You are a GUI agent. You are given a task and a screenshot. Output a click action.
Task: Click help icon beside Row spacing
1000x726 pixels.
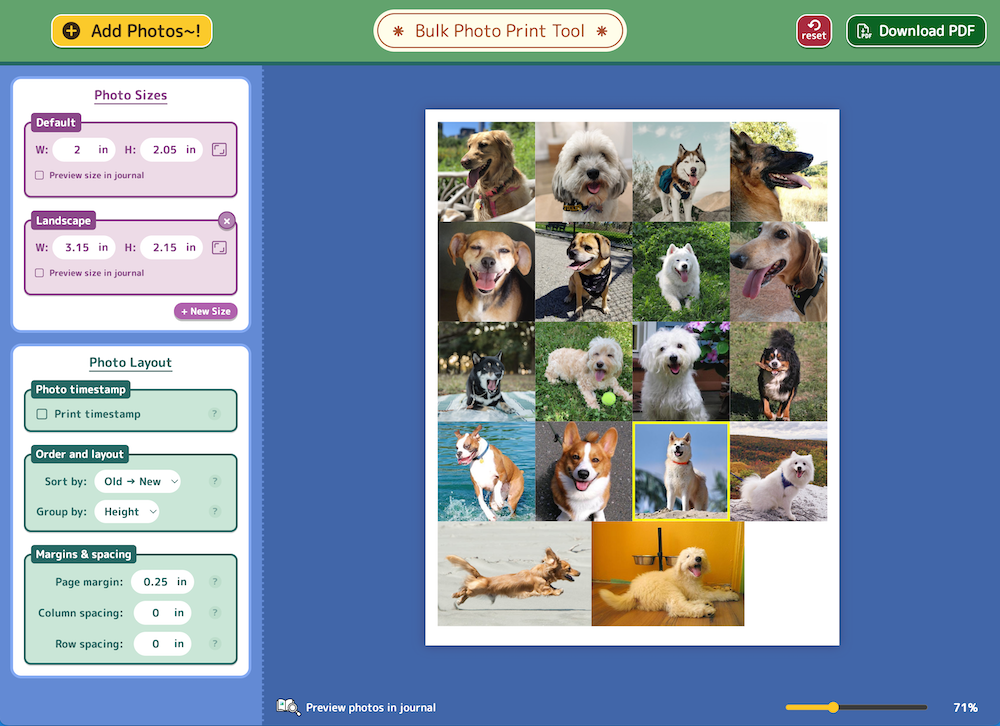point(214,644)
